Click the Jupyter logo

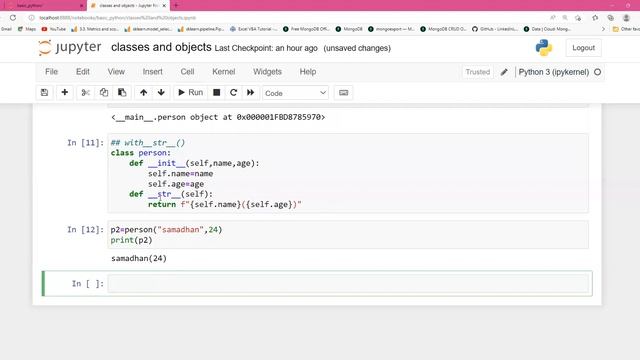[70, 47]
